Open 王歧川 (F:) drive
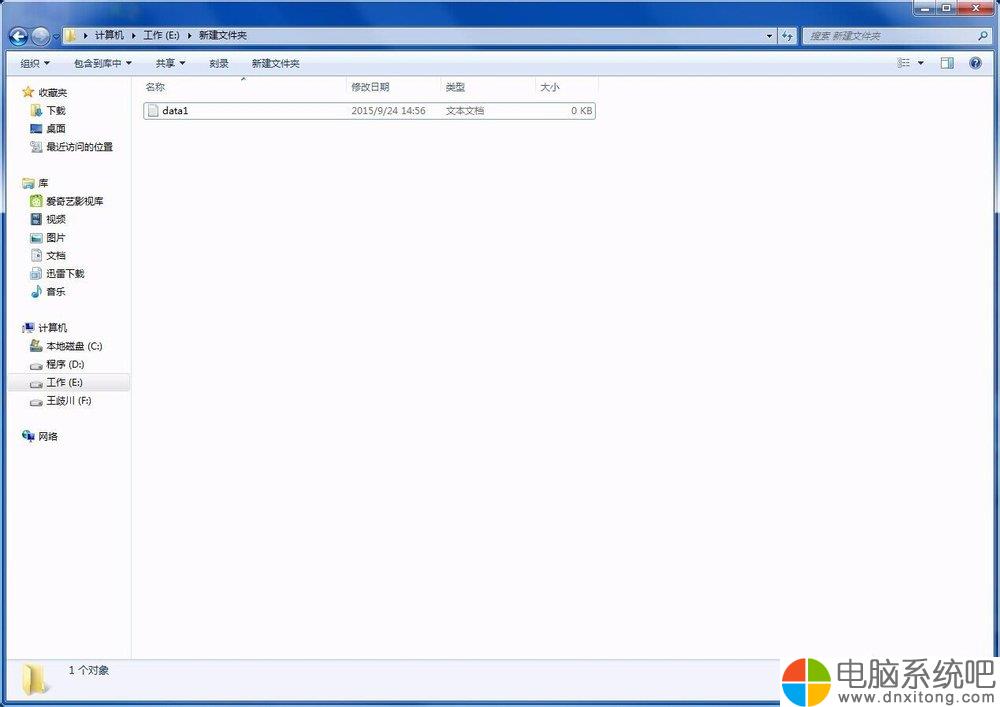Image resolution: width=1000 pixels, height=707 pixels. pos(69,401)
